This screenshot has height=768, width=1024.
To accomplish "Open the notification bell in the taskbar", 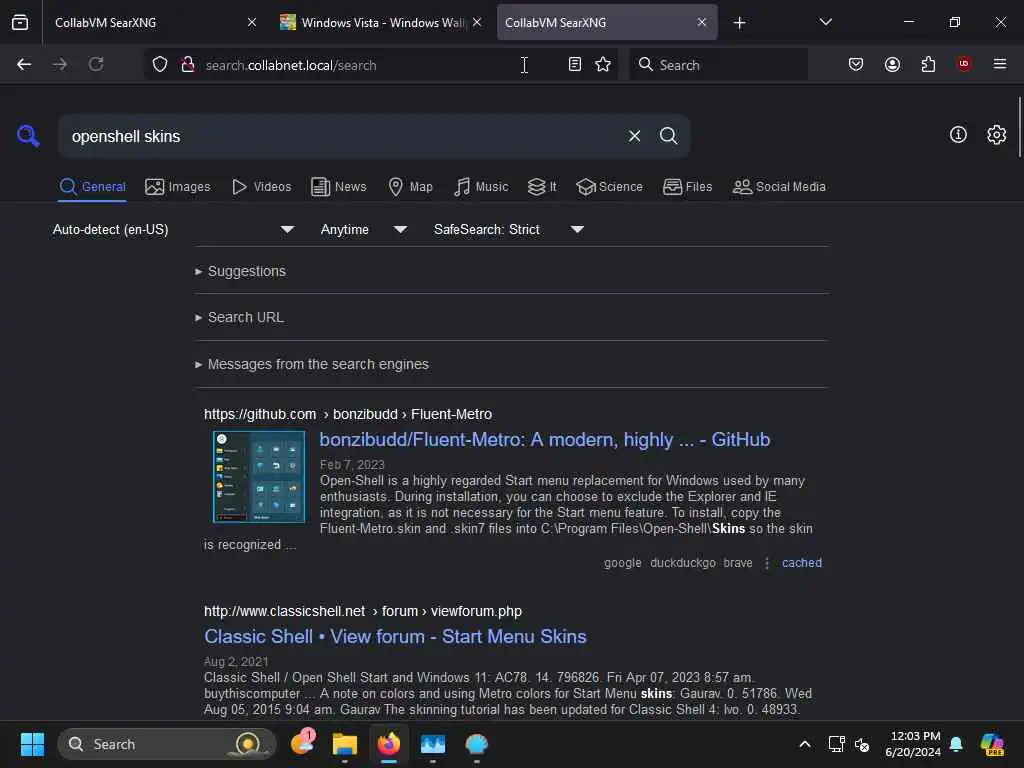I will point(956,744).
